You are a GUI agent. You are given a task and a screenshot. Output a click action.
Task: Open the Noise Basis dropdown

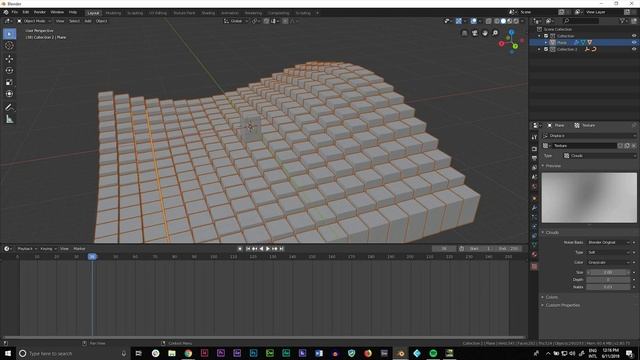[x=609, y=242]
